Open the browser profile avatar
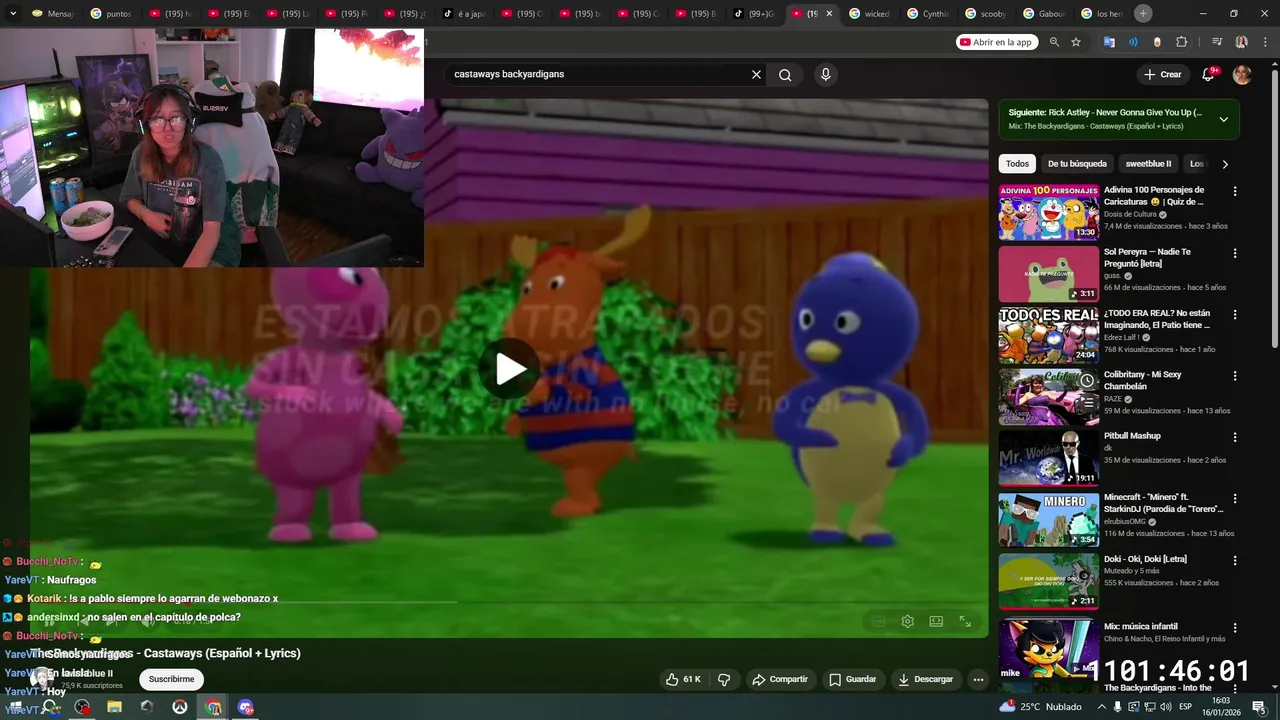 click(1241, 42)
